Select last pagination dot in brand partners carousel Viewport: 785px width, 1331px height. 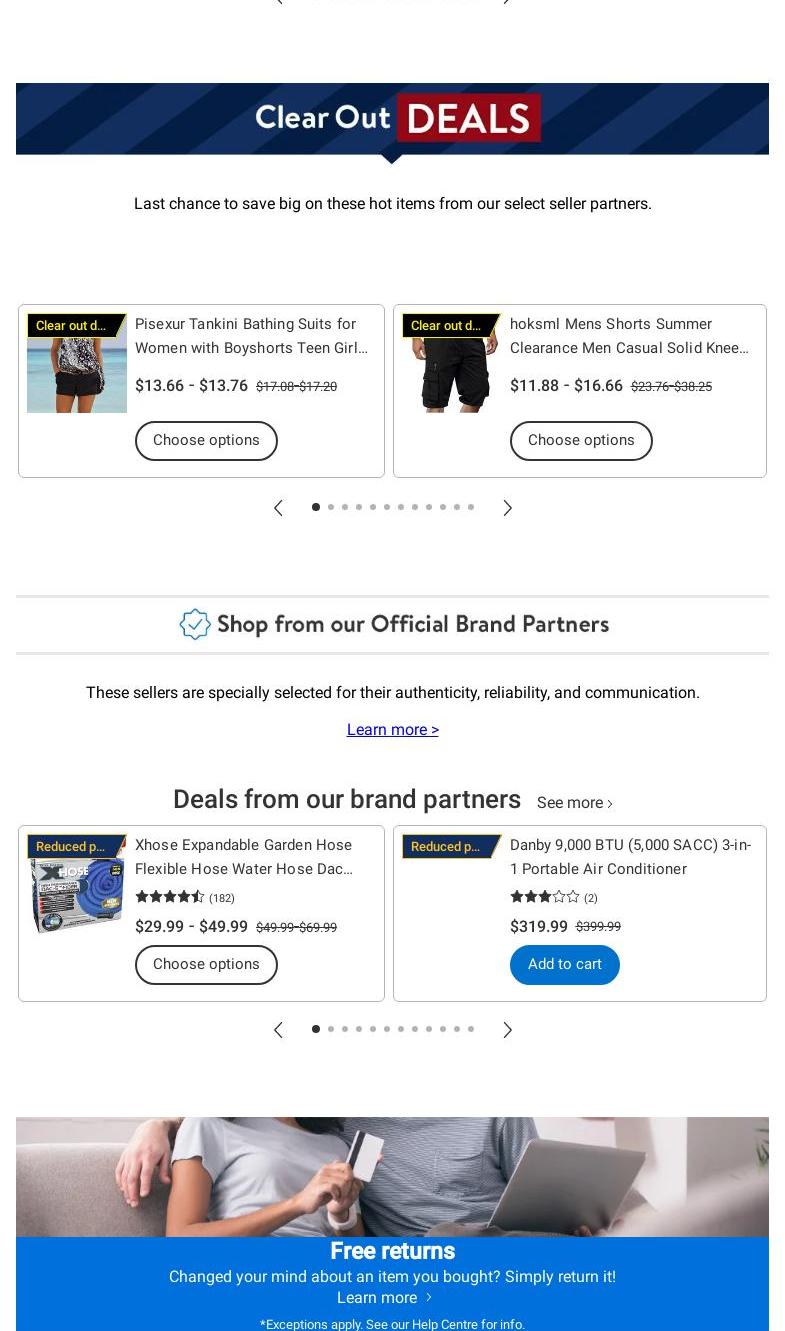[471, 1029]
